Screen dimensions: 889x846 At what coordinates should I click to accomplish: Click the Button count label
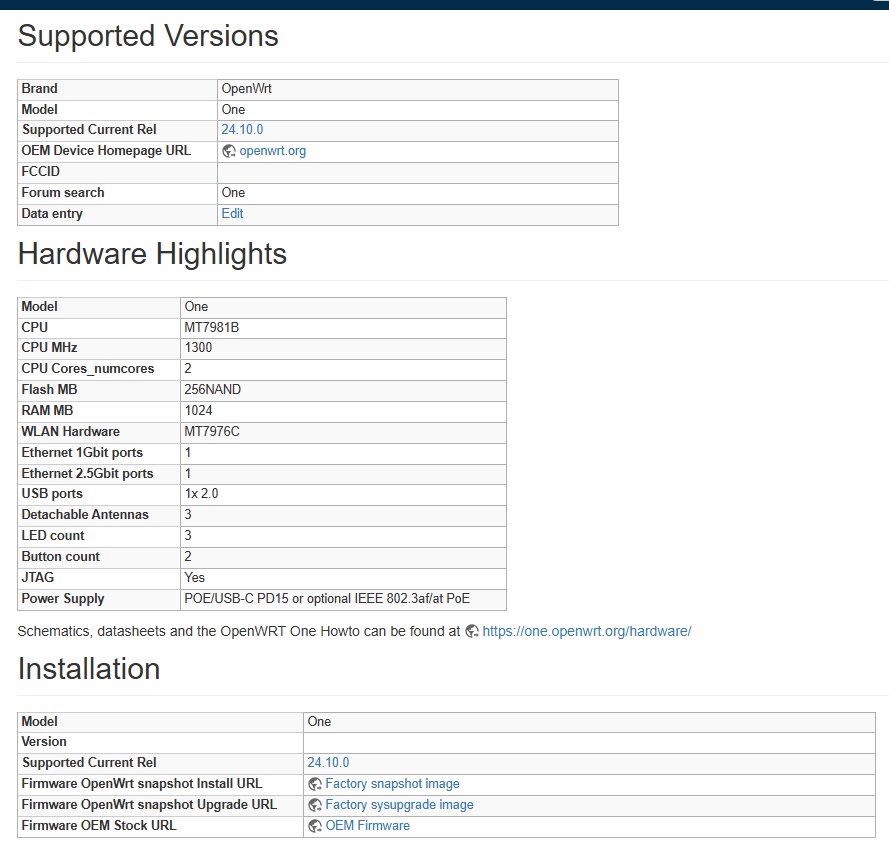click(61, 557)
